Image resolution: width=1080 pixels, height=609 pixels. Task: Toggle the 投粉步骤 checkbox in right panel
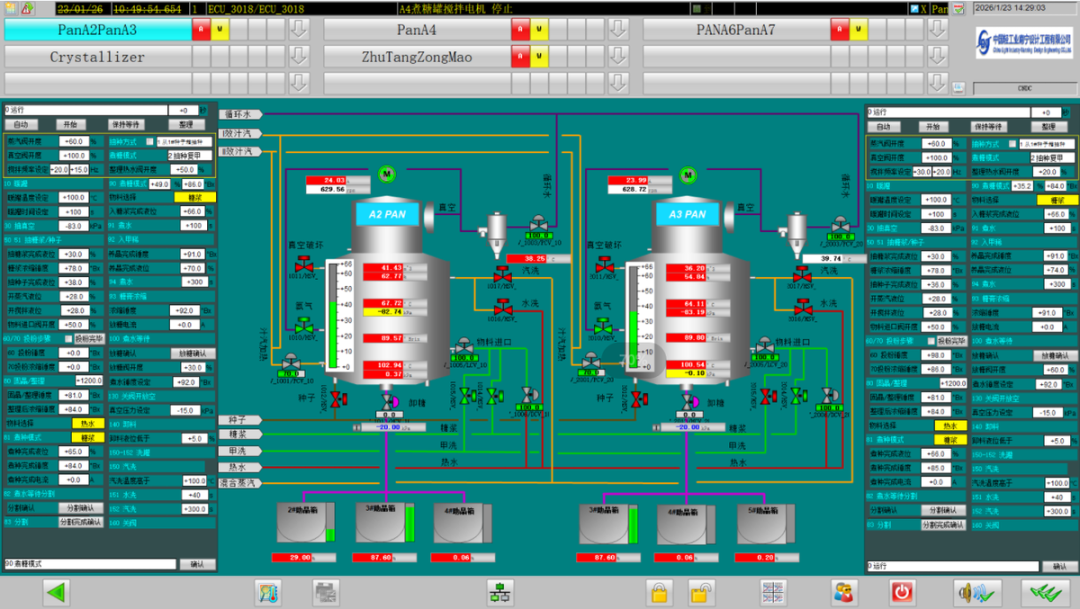pos(931,341)
